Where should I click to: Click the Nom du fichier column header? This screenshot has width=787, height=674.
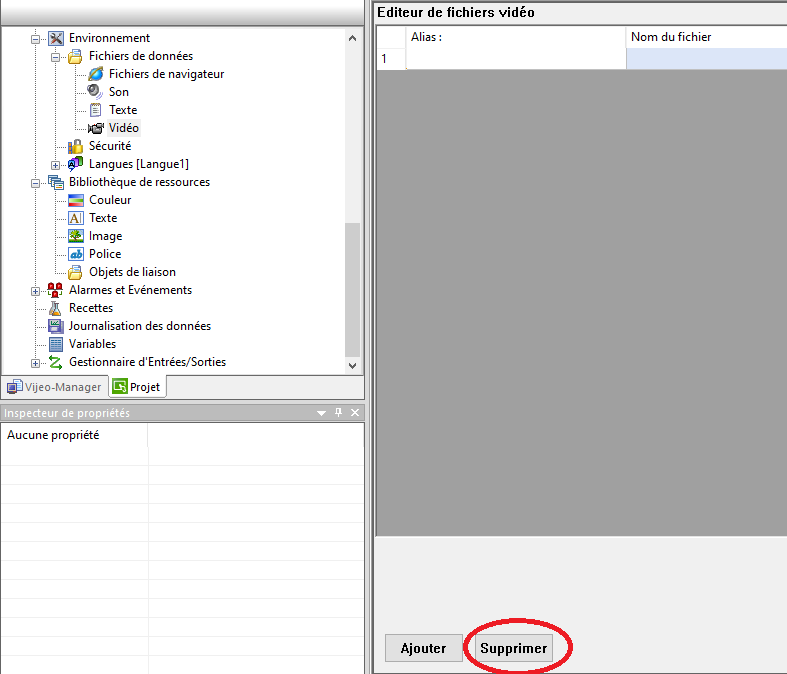pos(706,37)
